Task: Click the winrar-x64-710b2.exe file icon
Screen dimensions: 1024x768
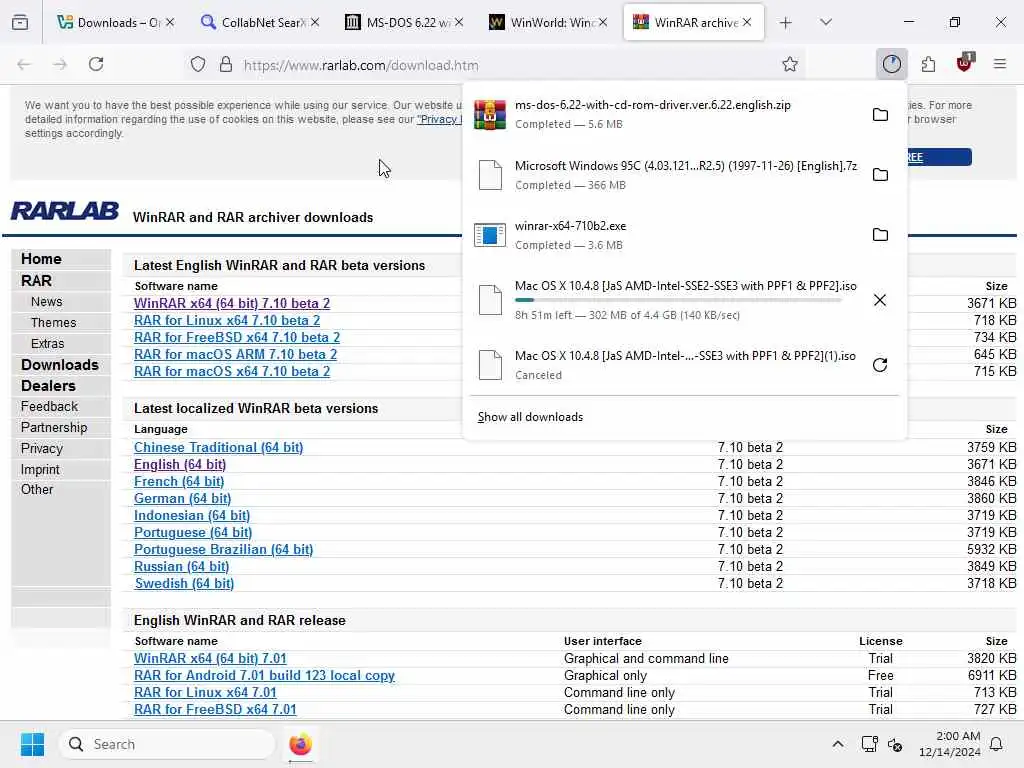Action: pos(490,235)
